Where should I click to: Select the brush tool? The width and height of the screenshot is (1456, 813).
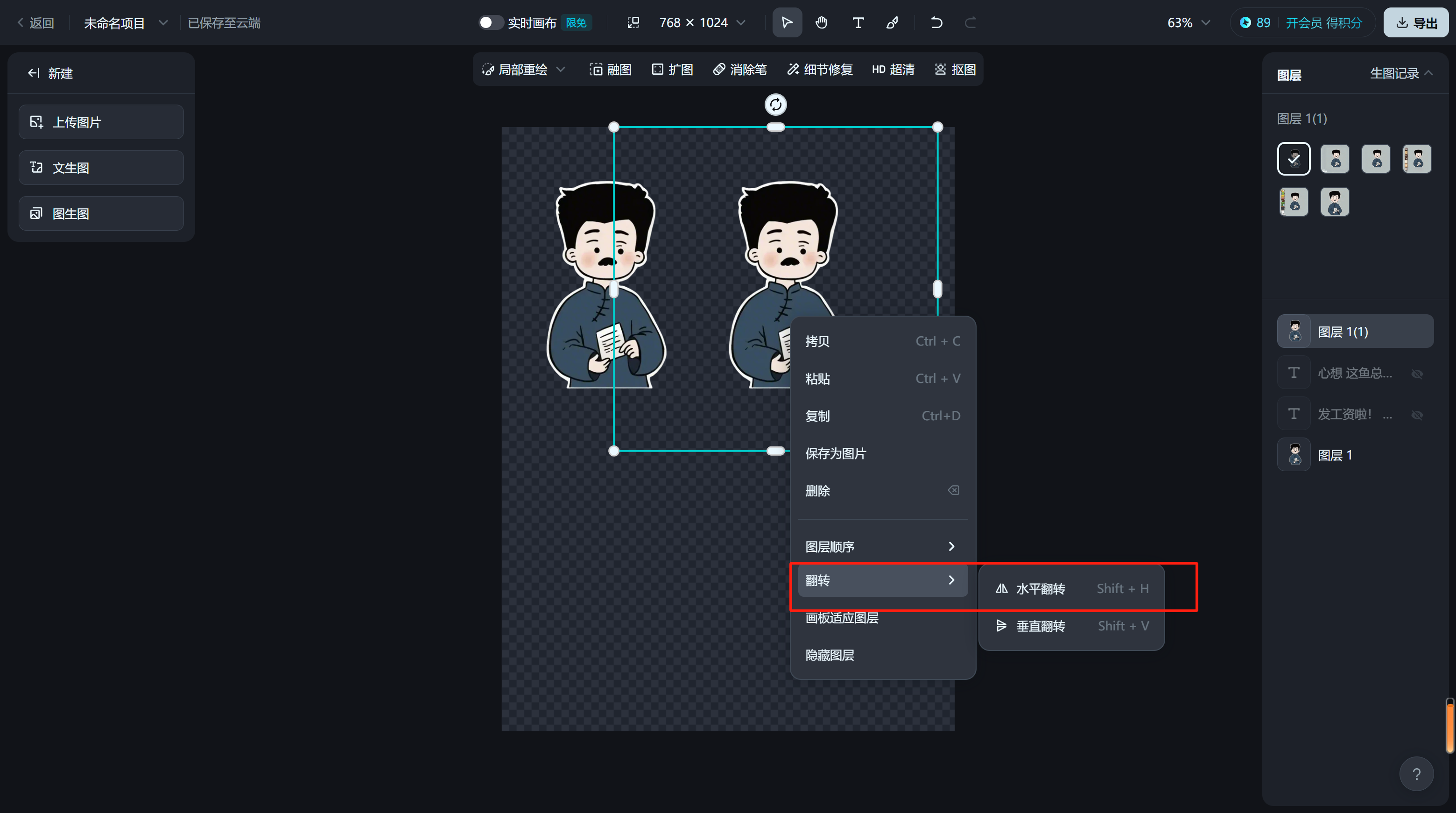892,22
